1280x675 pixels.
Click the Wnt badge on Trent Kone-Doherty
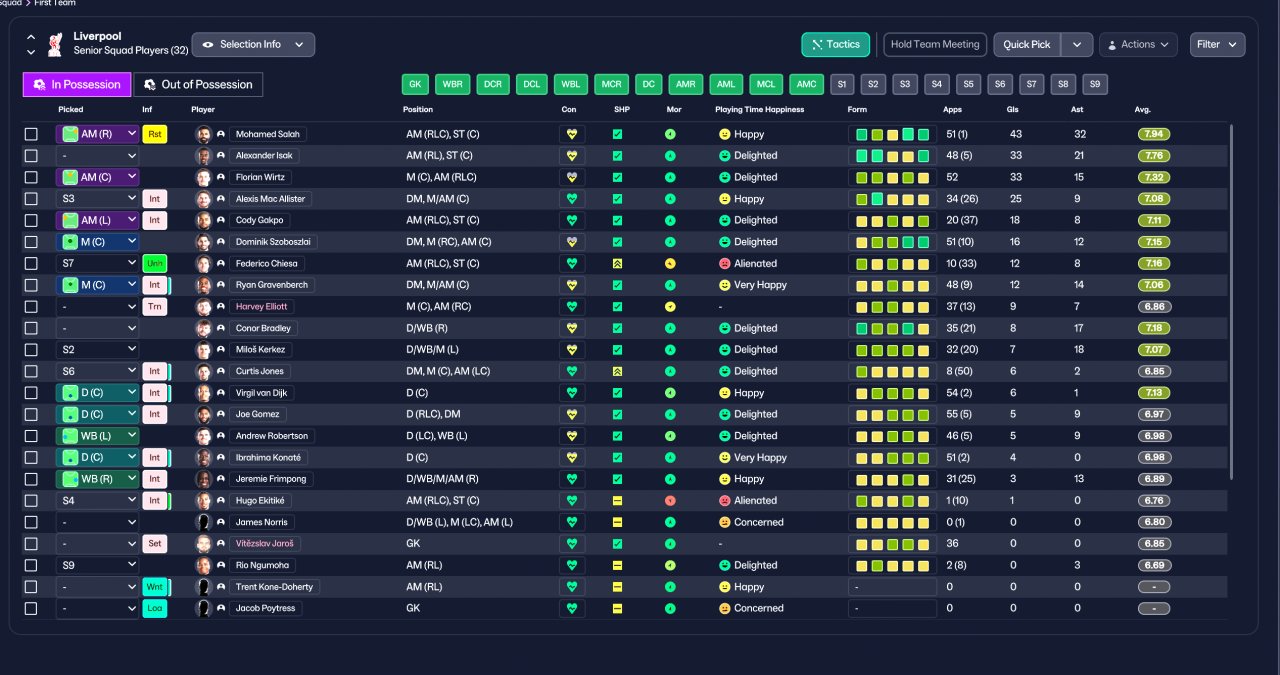tap(155, 587)
